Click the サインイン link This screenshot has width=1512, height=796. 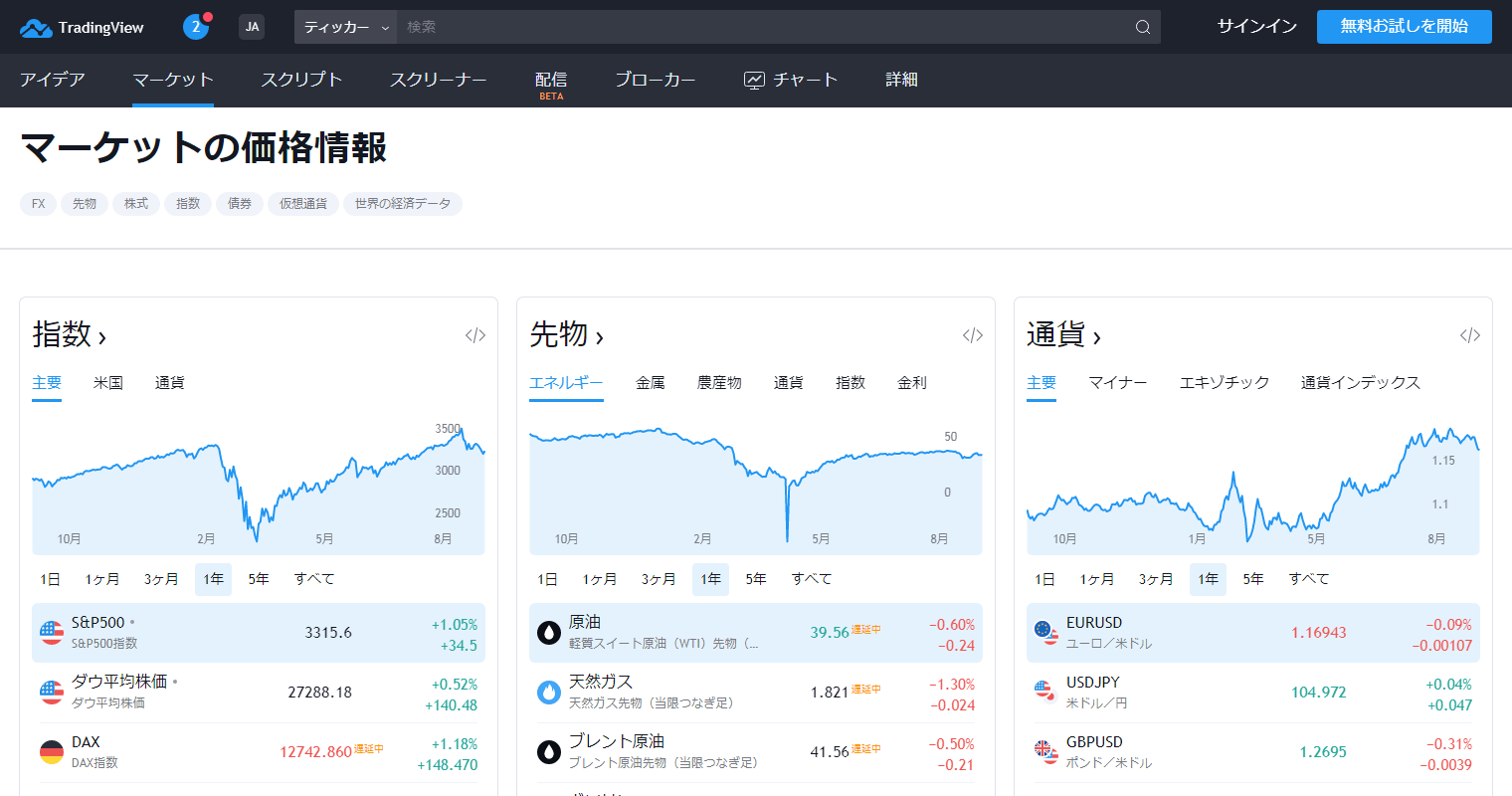1256,27
